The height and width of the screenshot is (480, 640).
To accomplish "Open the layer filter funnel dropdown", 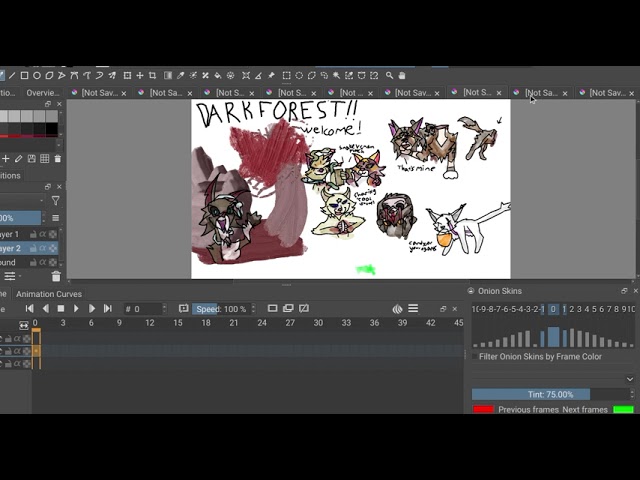I will [56, 201].
